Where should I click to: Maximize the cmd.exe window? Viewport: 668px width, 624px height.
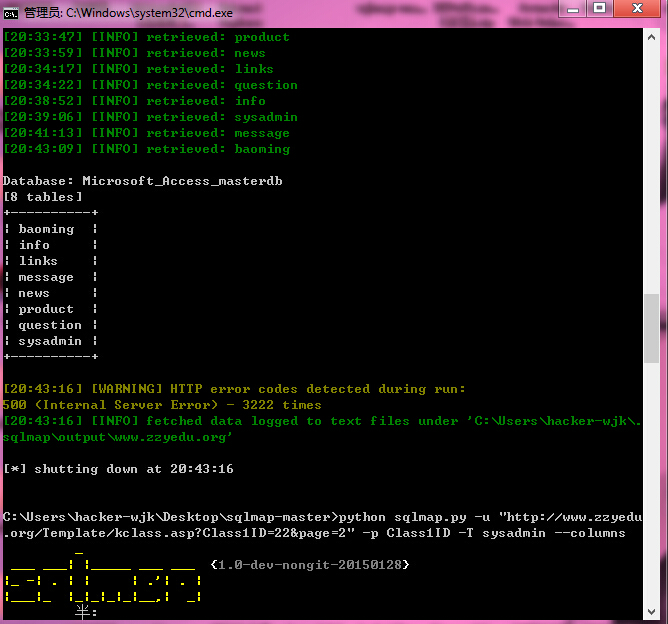(x=600, y=9)
